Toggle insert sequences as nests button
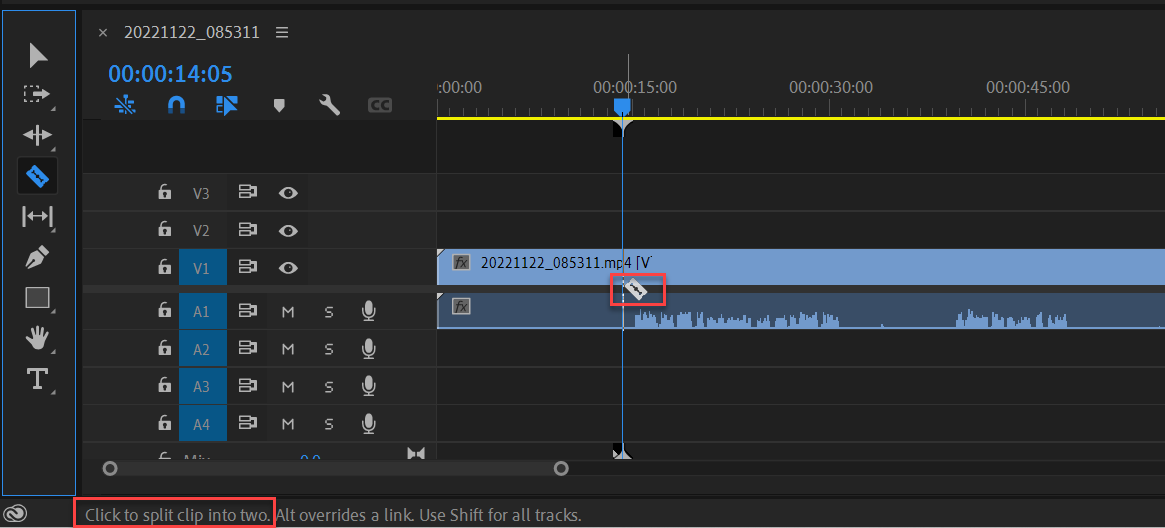The height and width of the screenshot is (528, 1165). click(126, 105)
